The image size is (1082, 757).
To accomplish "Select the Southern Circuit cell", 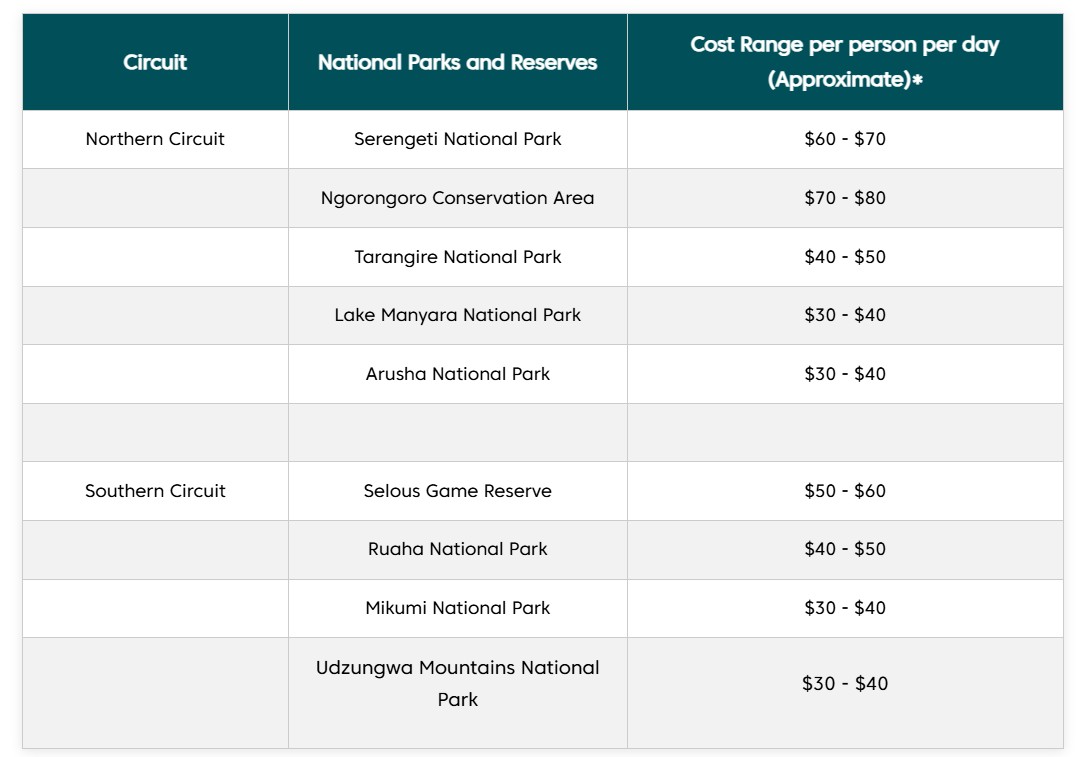I will point(155,491).
